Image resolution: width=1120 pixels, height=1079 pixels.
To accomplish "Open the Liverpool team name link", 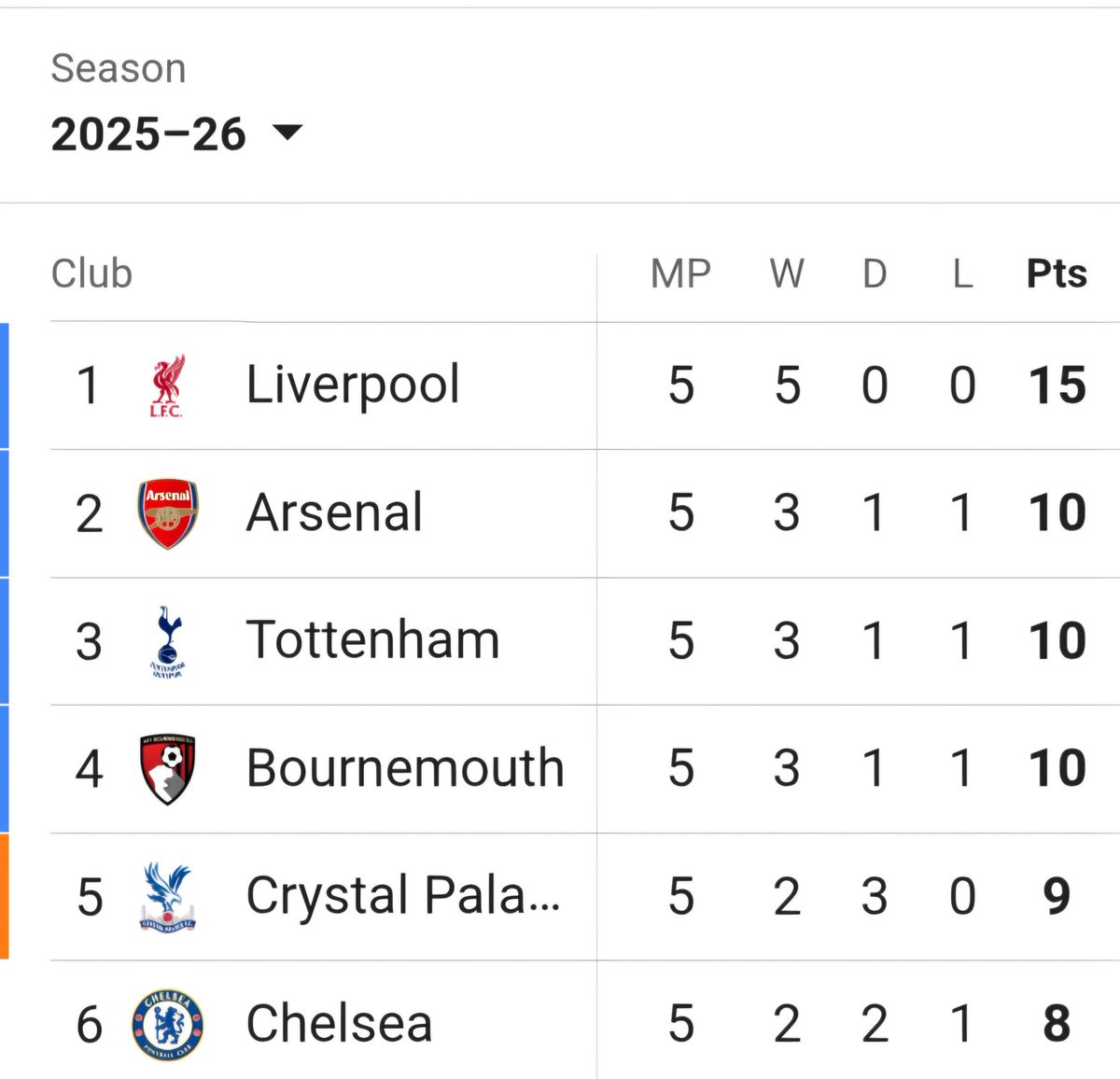I will point(353,385).
